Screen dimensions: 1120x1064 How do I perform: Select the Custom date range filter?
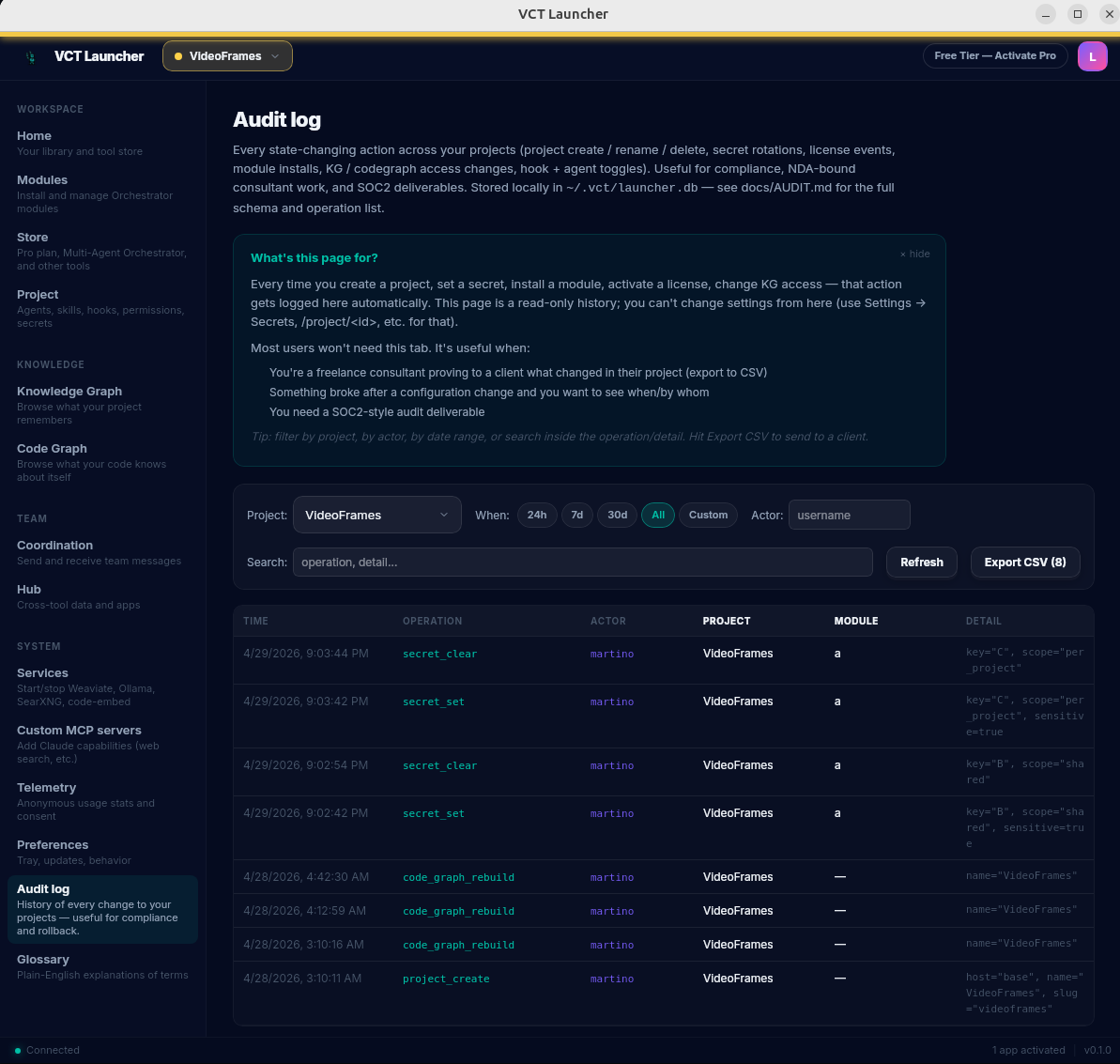tap(708, 515)
